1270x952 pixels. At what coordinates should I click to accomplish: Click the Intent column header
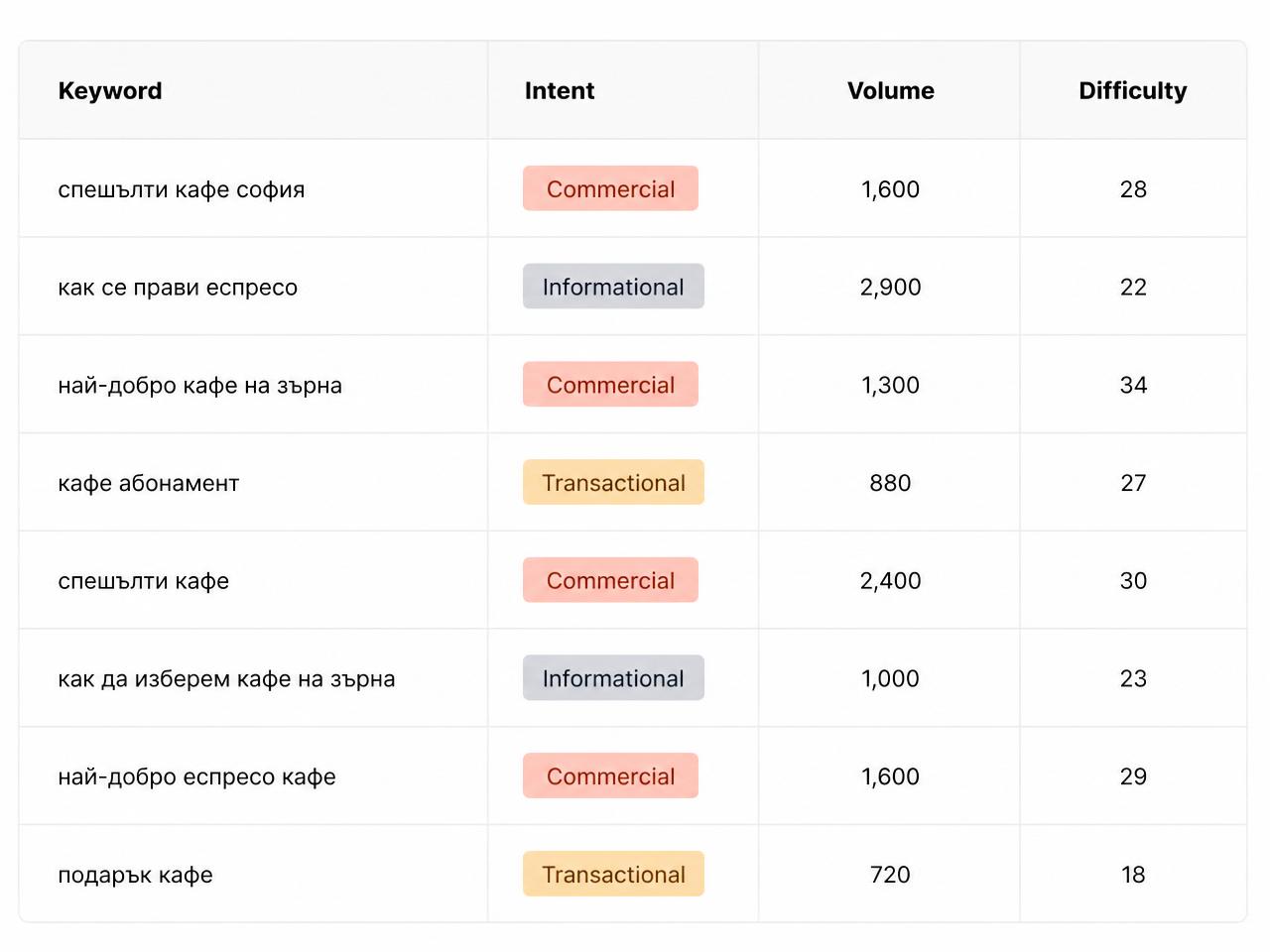[x=560, y=90]
